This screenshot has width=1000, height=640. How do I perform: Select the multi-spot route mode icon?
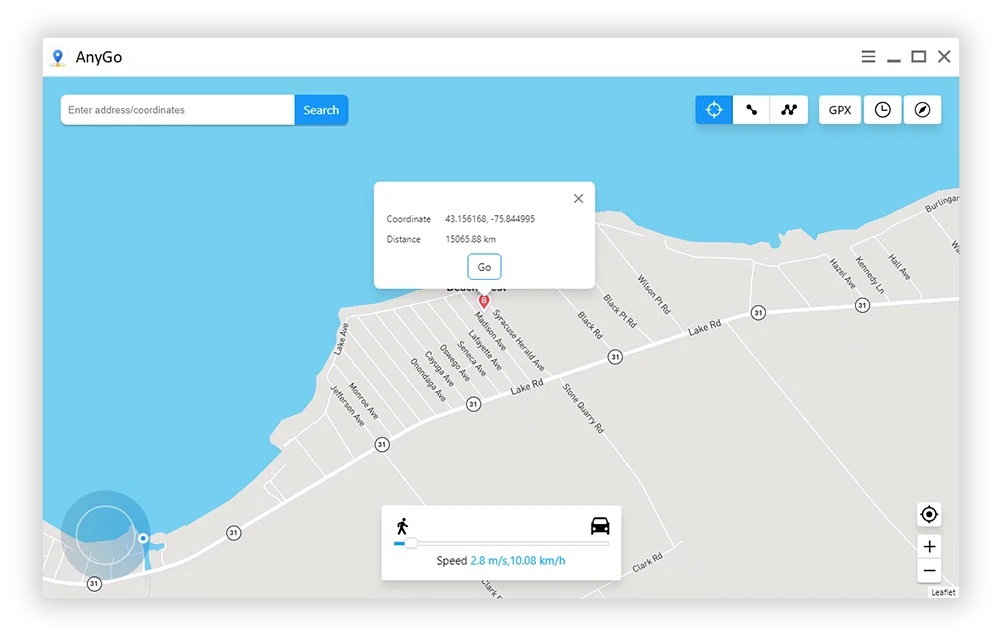tap(789, 110)
